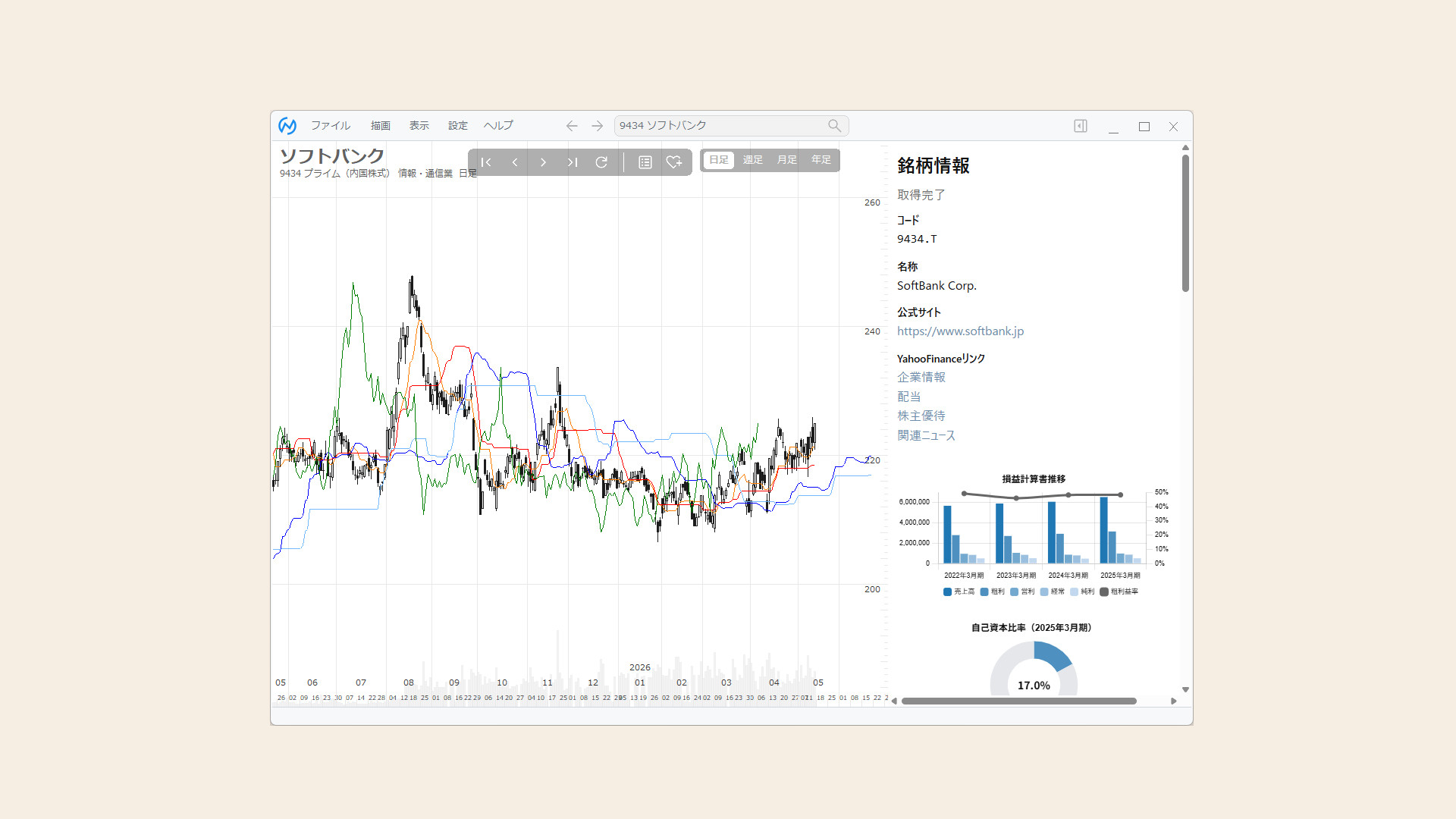
Task: Click the 260 price axis label
Action: (872, 203)
